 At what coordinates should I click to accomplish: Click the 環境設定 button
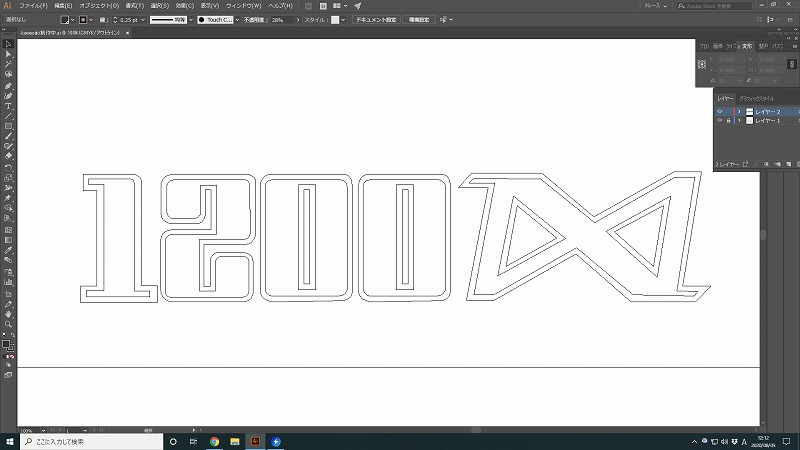coord(419,20)
